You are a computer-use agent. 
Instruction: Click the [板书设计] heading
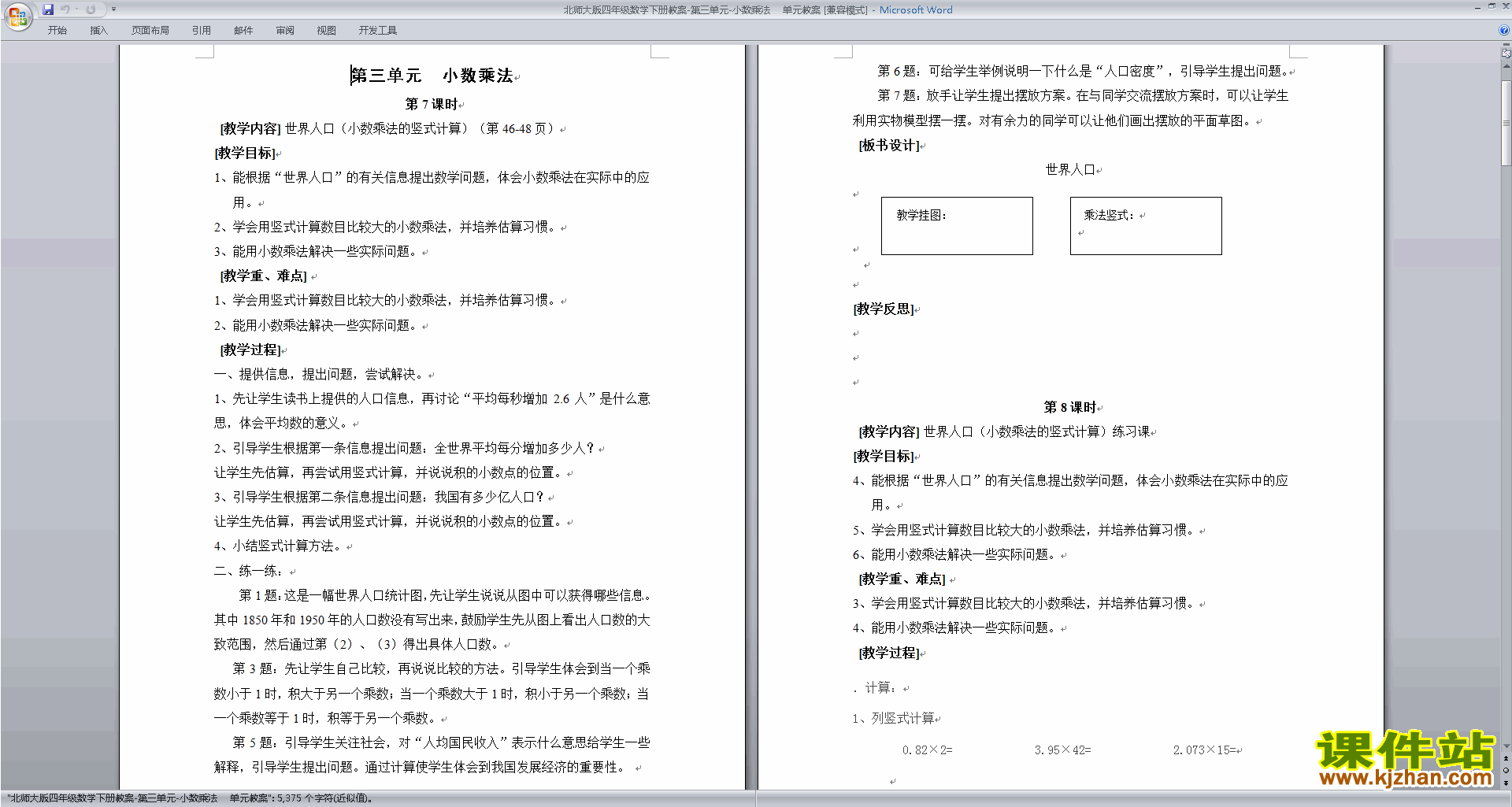click(889, 145)
